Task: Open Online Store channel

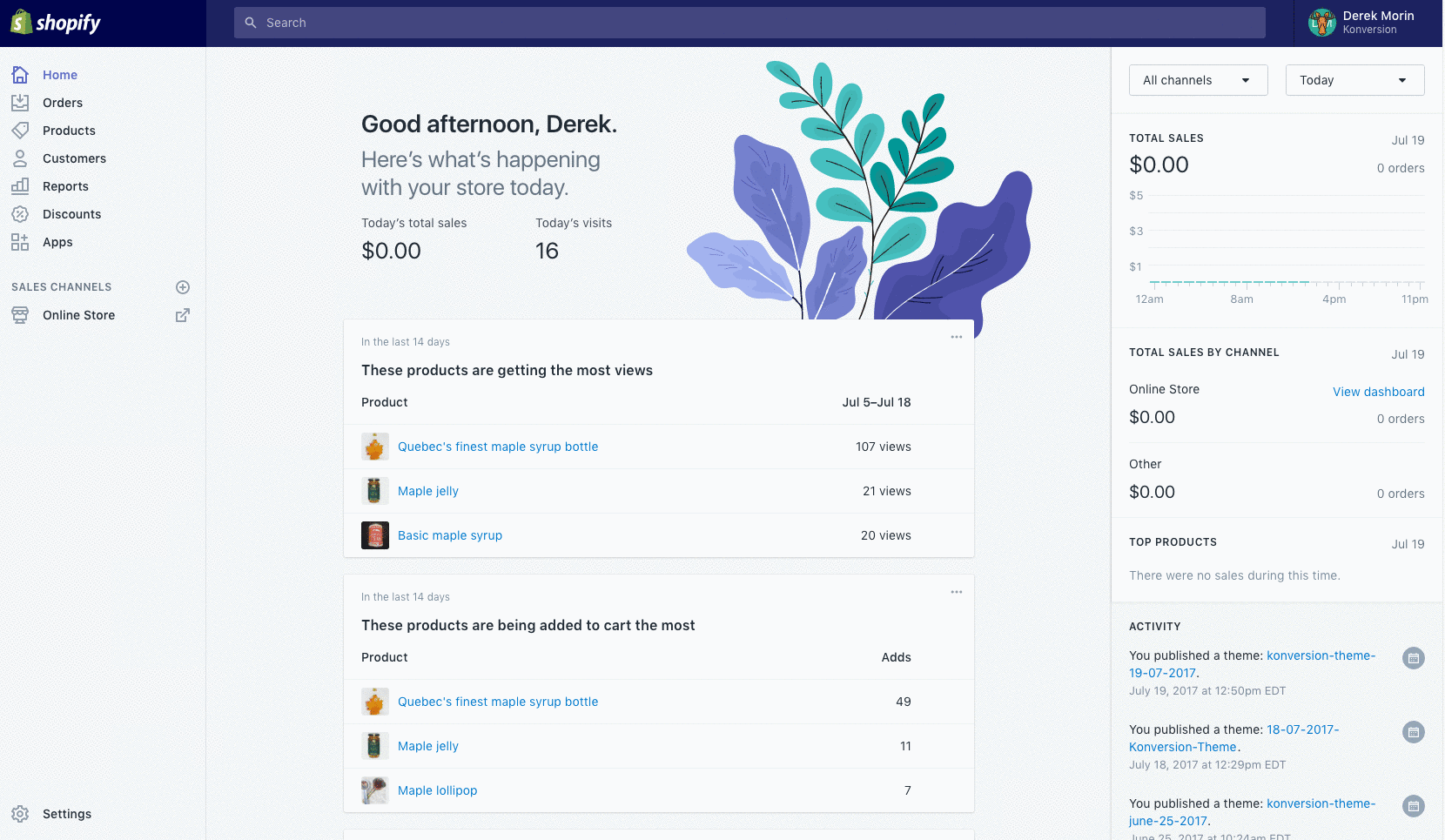Action: [x=78, y=315]
